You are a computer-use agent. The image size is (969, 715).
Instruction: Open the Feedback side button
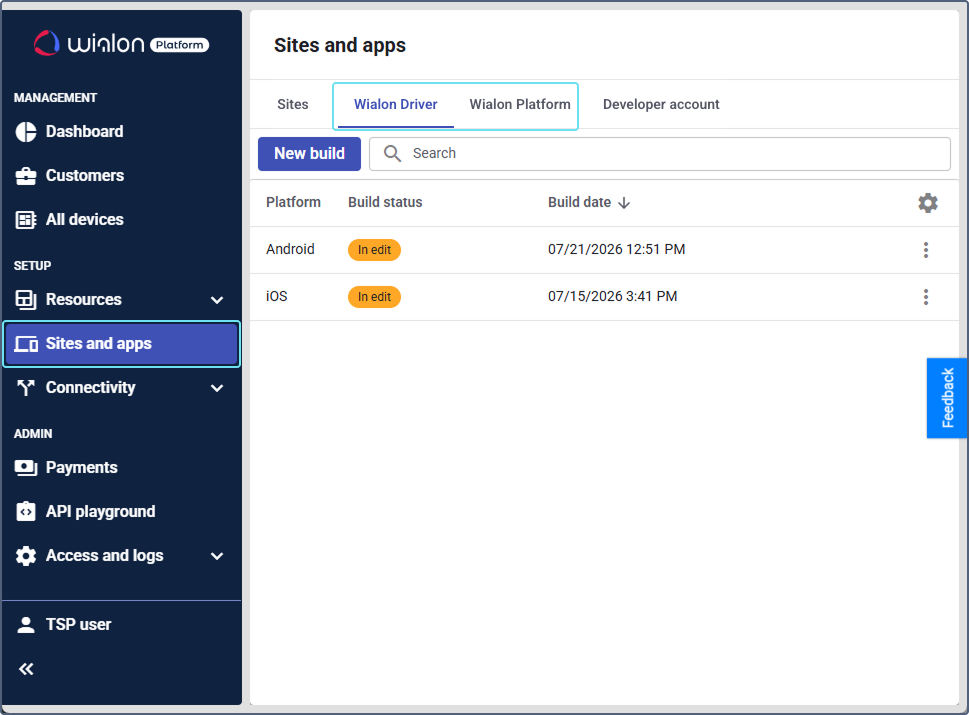click(947, 398)
